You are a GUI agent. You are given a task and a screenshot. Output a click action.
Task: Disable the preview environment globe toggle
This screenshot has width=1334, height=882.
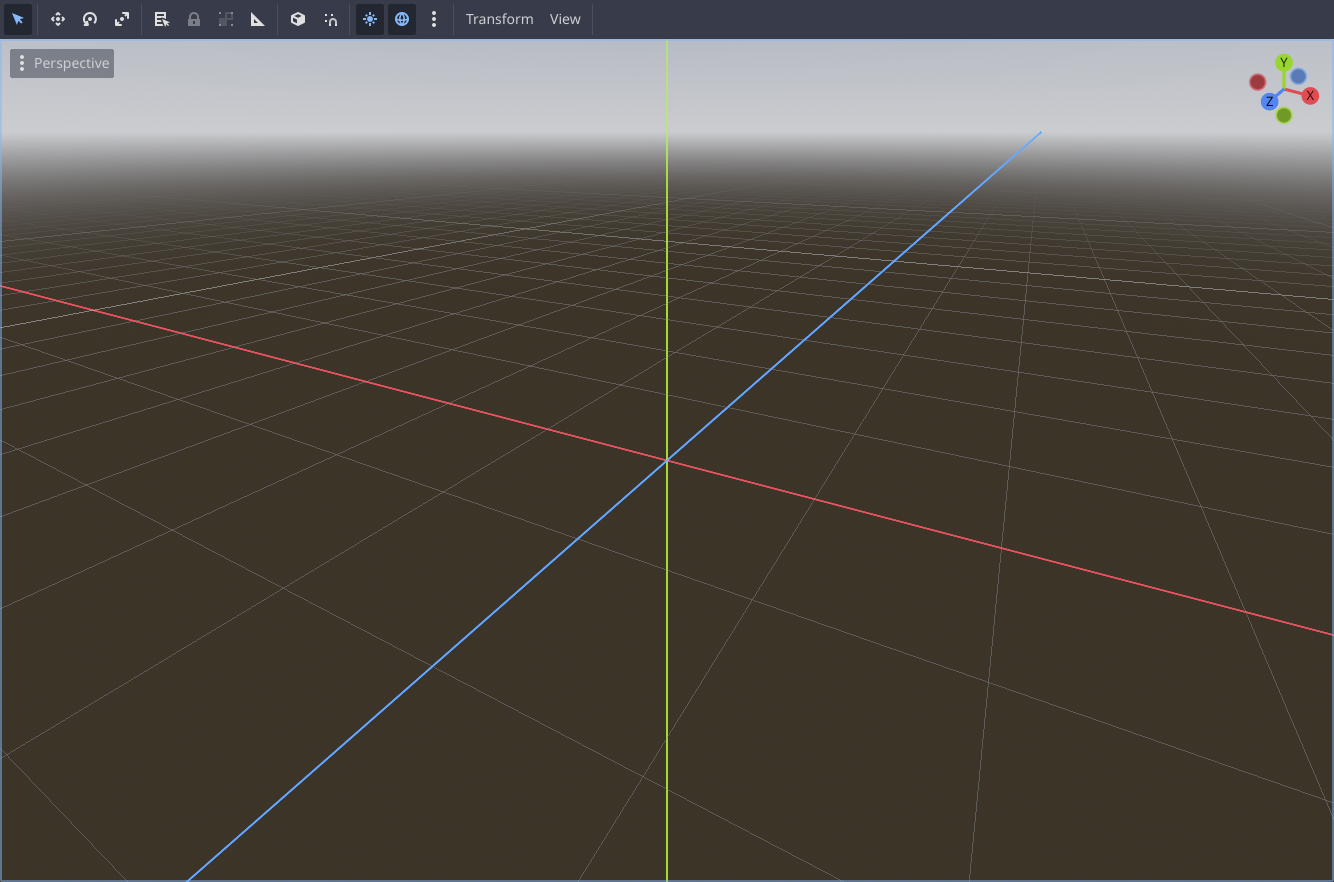(401, 19)
